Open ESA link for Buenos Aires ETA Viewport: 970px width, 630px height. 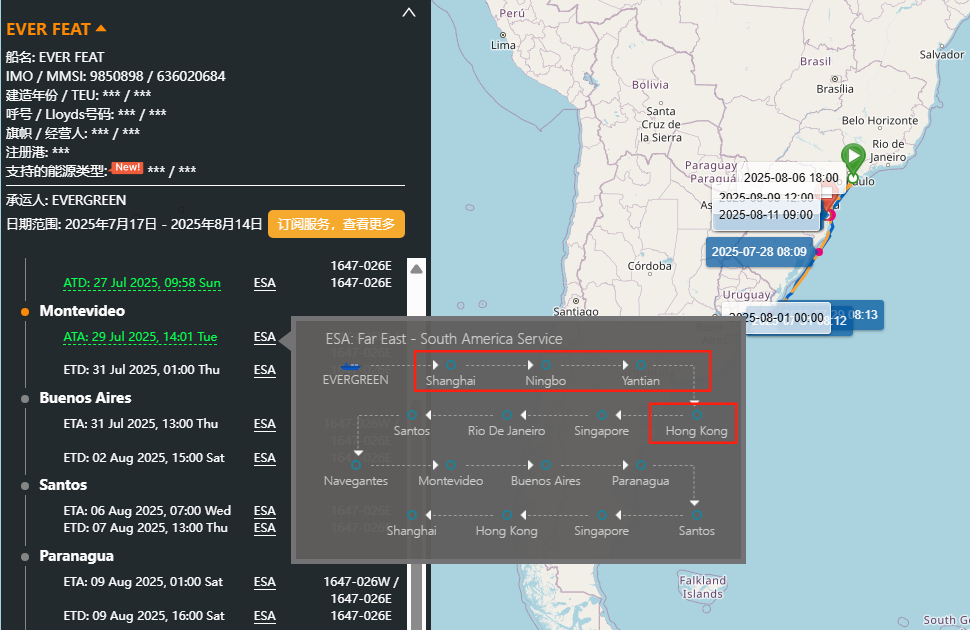(x=264, y=424)
